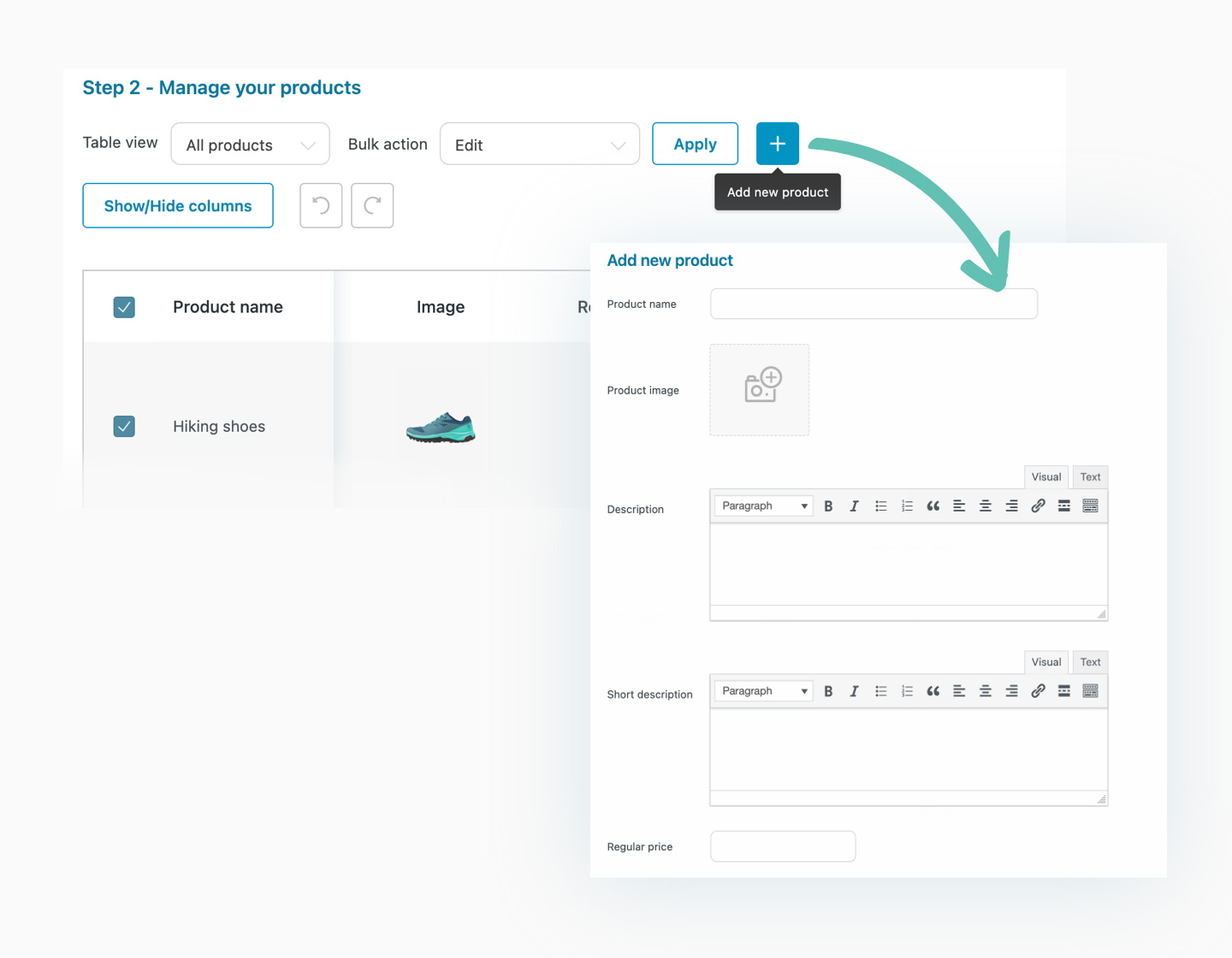
Task: Click the Short description editor resize handle
Action: pos(1101,798)
